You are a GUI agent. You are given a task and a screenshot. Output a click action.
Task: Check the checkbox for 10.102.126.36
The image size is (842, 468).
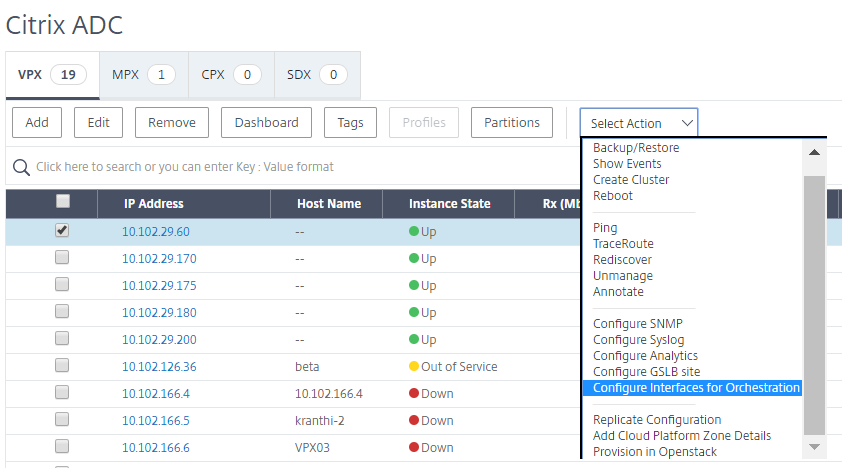tap(62, 365)
